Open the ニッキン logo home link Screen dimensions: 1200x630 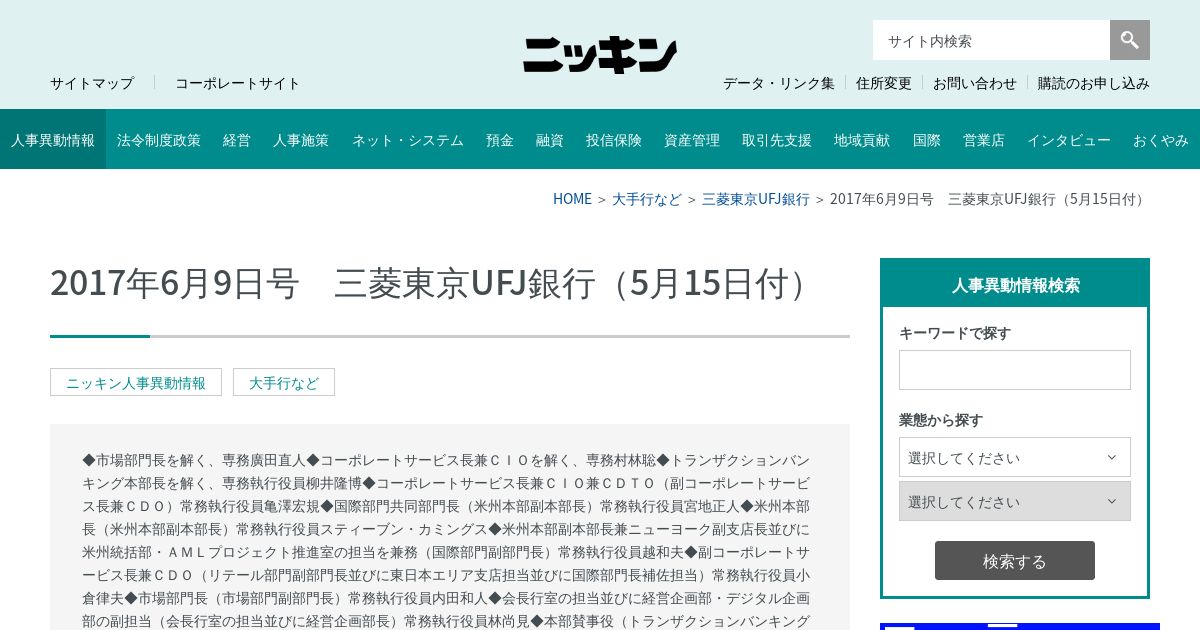[600, 55]
